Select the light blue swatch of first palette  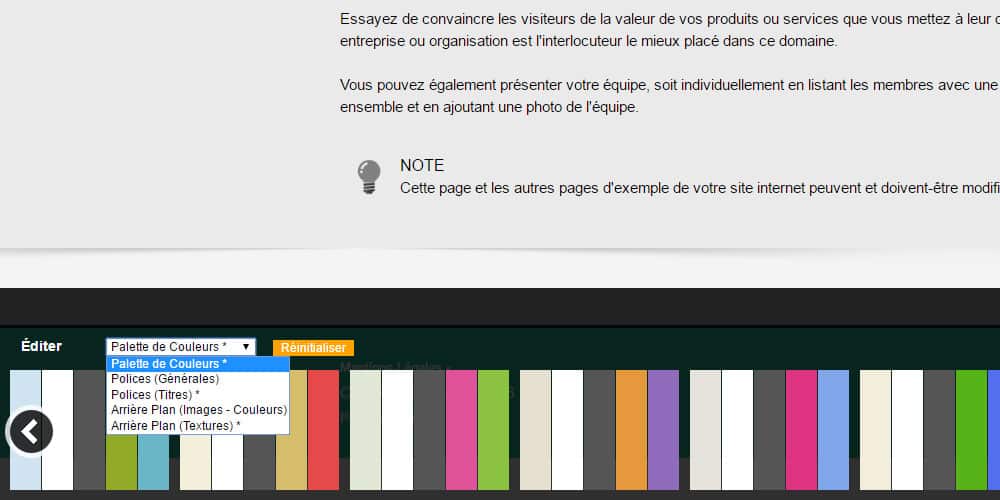tap(26, 430)
